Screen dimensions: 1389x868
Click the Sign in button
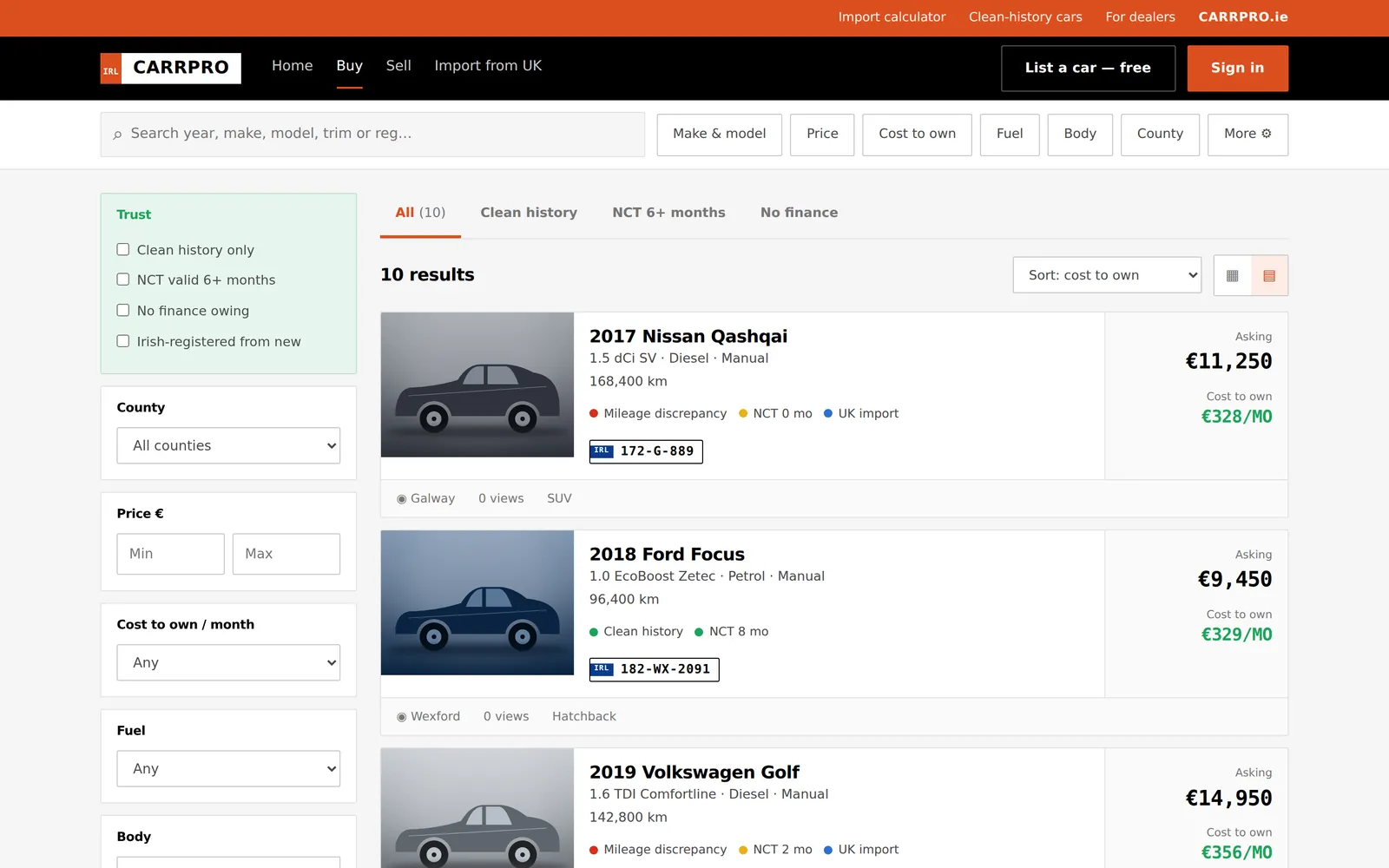tap(1237, 69)
